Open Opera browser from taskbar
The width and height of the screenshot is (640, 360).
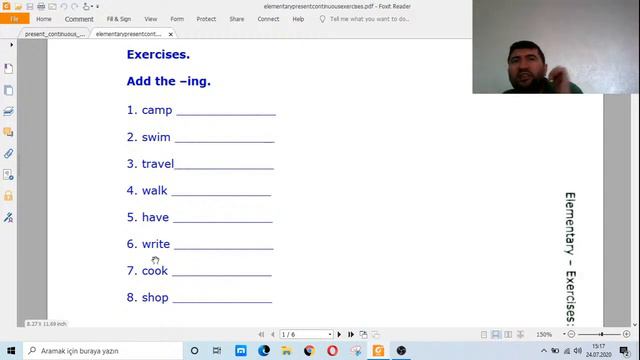(x=332, y=351)
